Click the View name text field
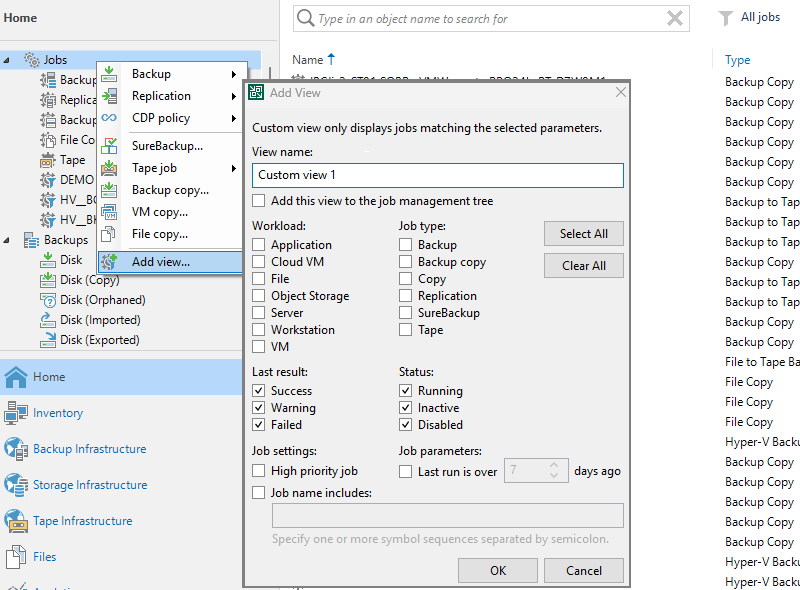The image size is (800, 590). 437,175
